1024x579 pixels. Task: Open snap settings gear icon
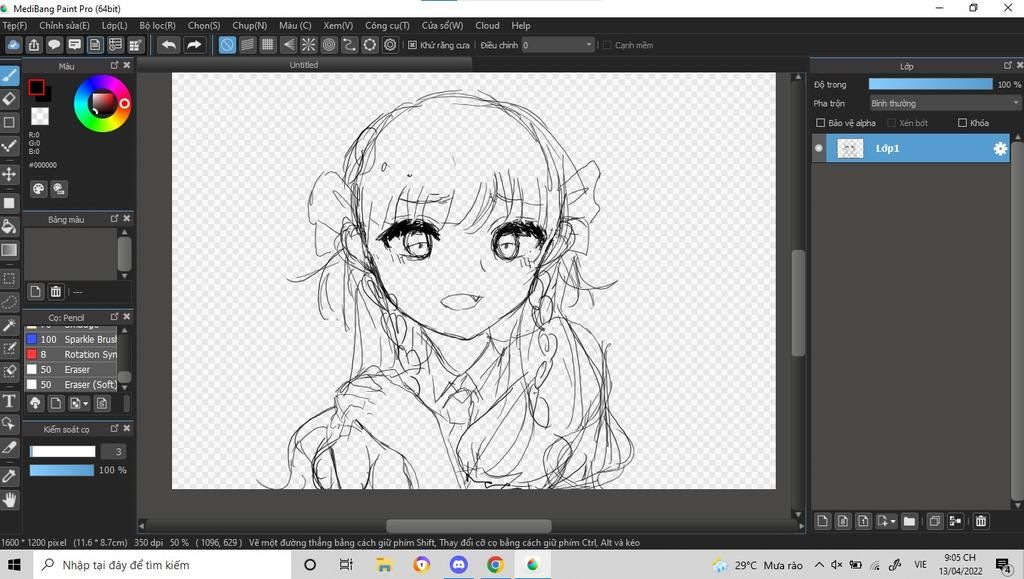coord(391,44)
